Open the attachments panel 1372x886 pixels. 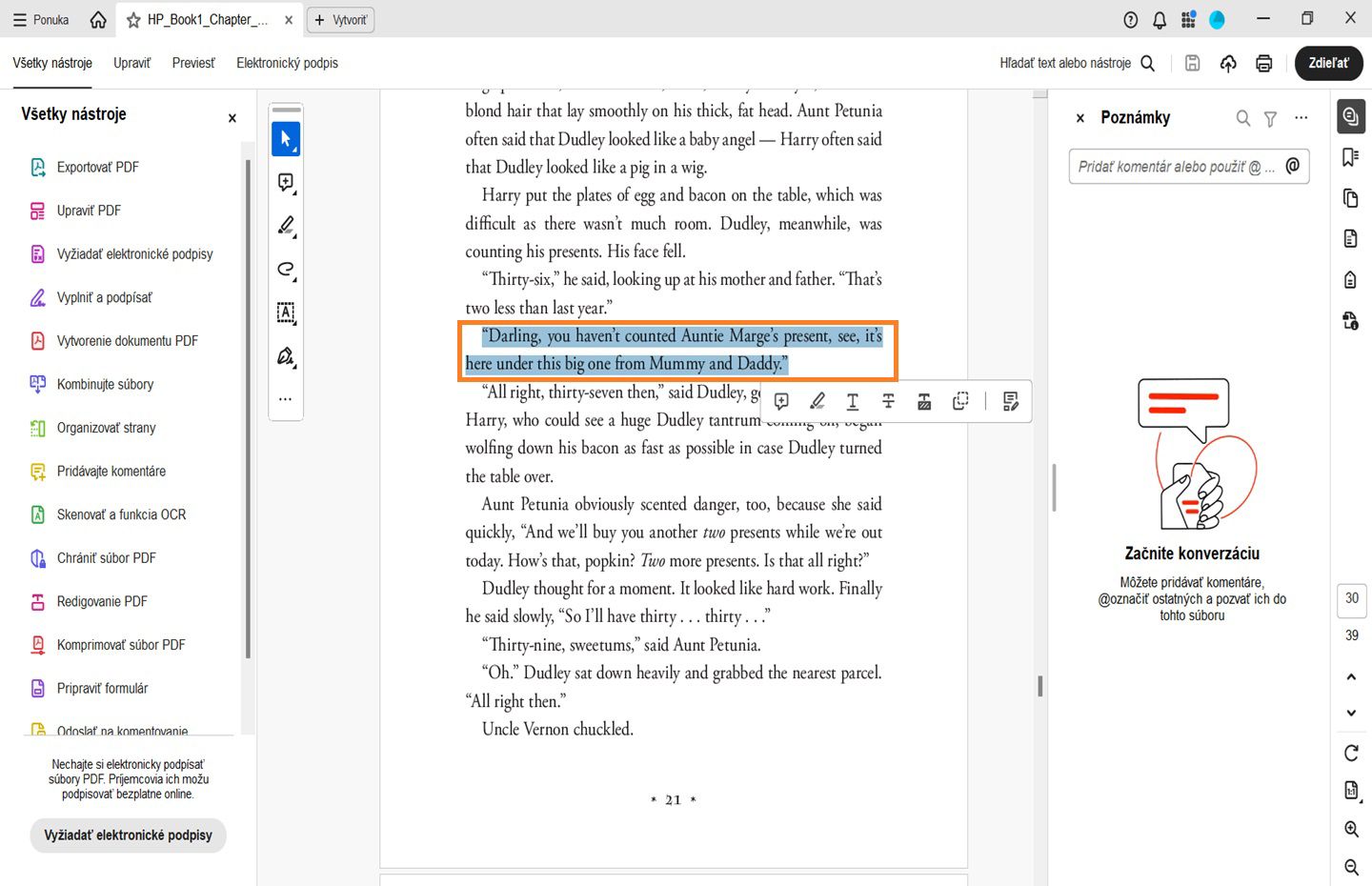pyautogui.click(x=1350, y=279)
